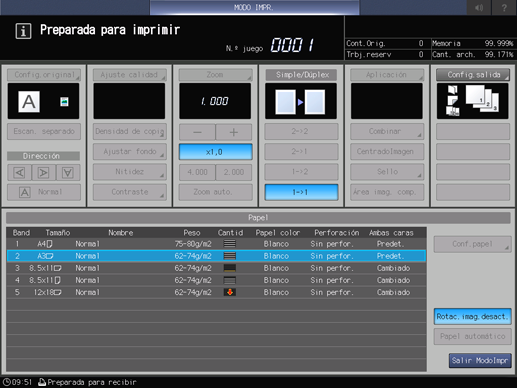517x388 pixels.
Task: Click the MODO IMPR. tab
Action: coord(254,7)
